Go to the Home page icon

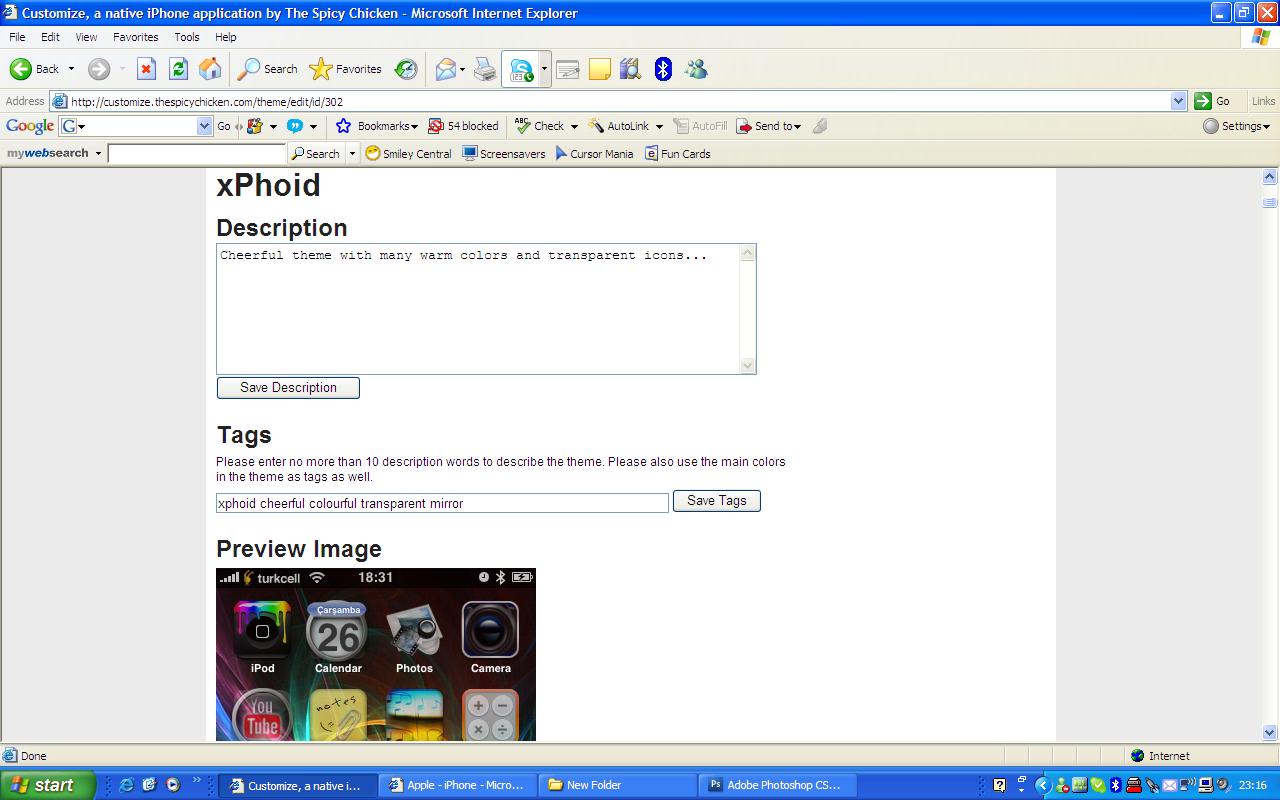pos(210,69)
